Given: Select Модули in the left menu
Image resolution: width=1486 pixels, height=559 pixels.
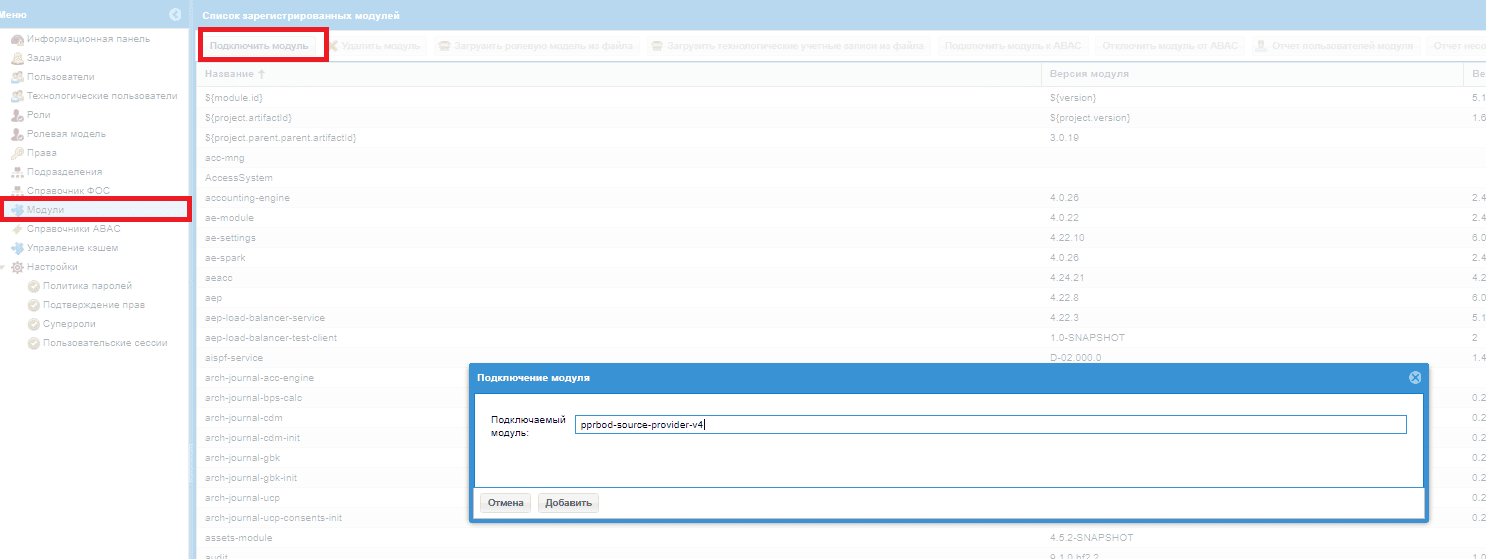Looking at the screenshot, I should click(45, 210).
